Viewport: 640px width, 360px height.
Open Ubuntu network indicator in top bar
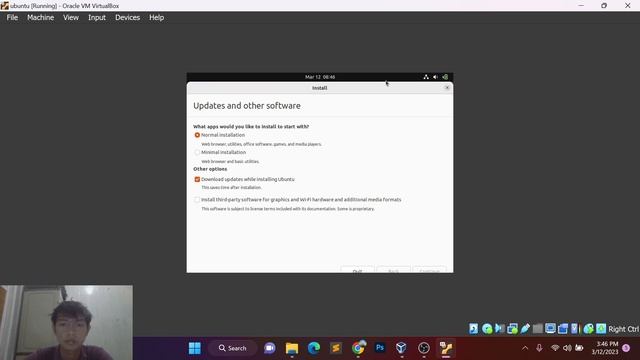(x=426, y=77)
